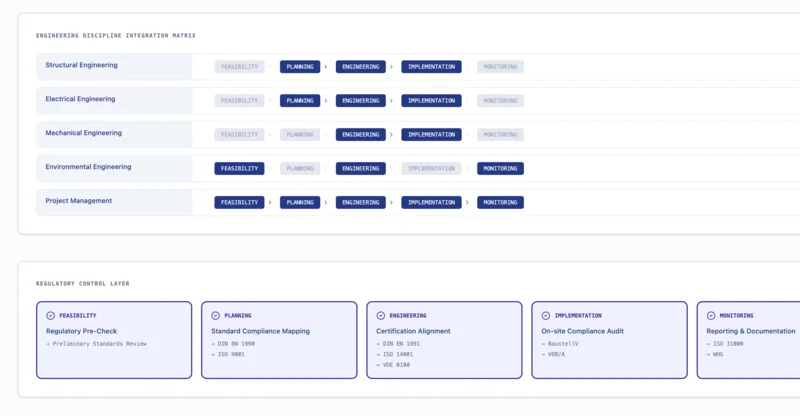Click the check icon on Implementation card
Viewport: 800px width, 416px height.
pos(545,316)
